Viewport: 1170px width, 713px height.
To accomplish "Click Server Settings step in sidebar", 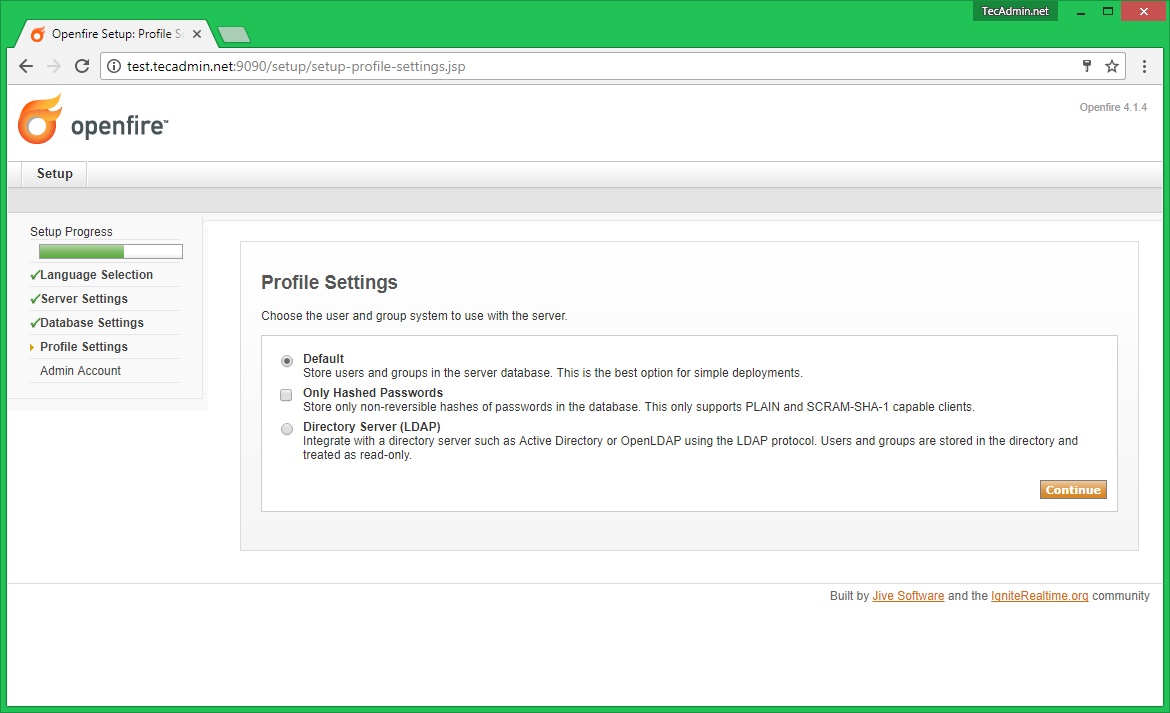I will pos(84,299).
